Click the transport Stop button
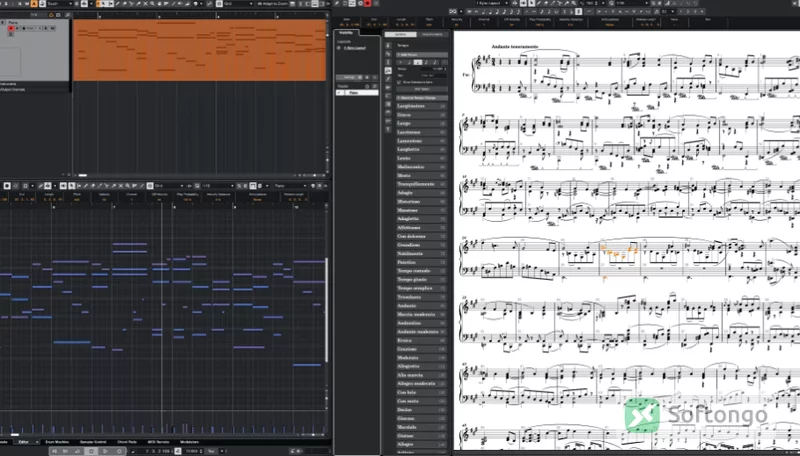Screen dimensions: 800x456 coord(91,451)
